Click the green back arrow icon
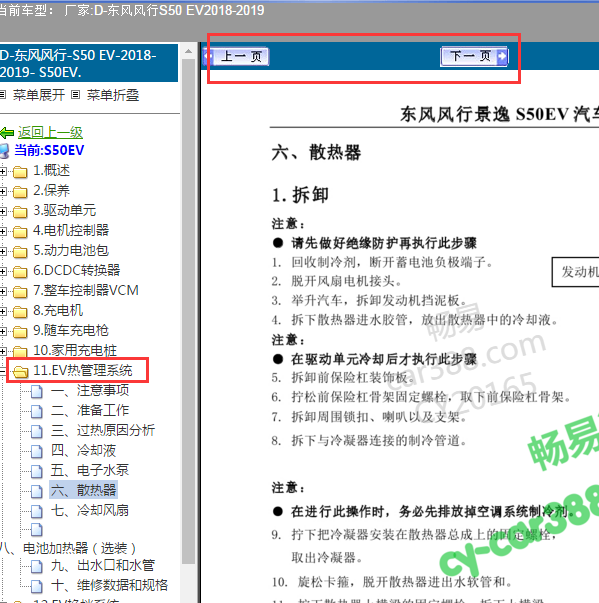This screenshot has width=599, height=603. [x=7, y=133]
